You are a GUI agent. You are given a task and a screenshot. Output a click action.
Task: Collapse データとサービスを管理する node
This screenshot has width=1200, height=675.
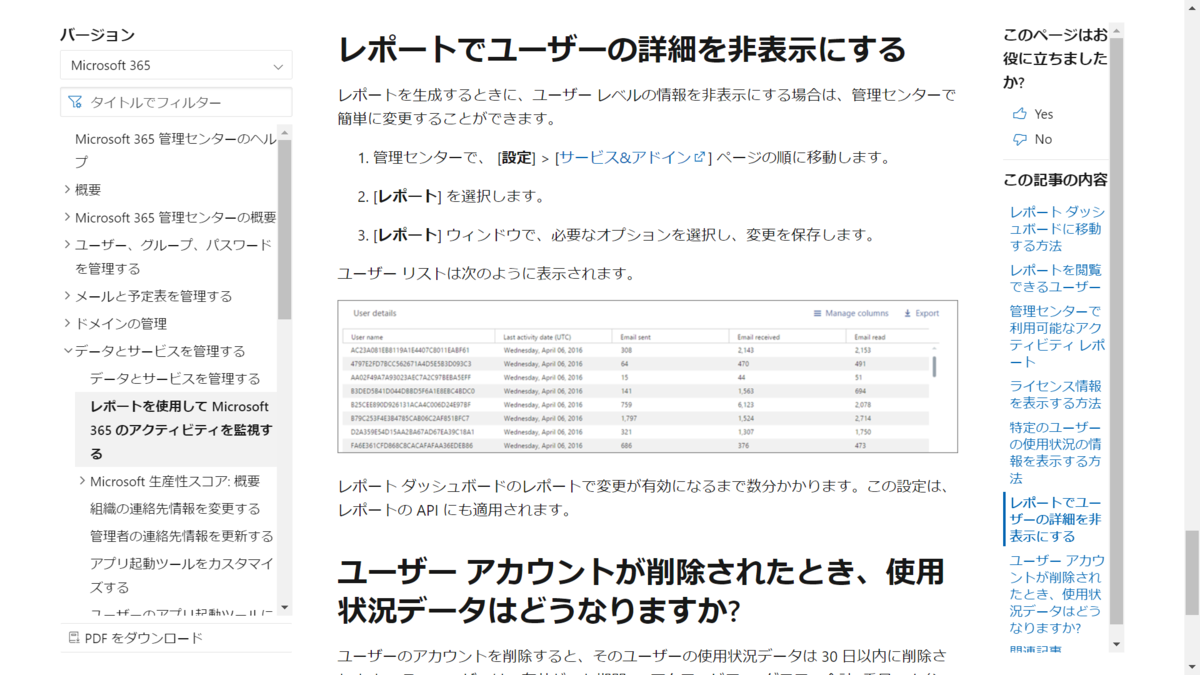(67, 351)
